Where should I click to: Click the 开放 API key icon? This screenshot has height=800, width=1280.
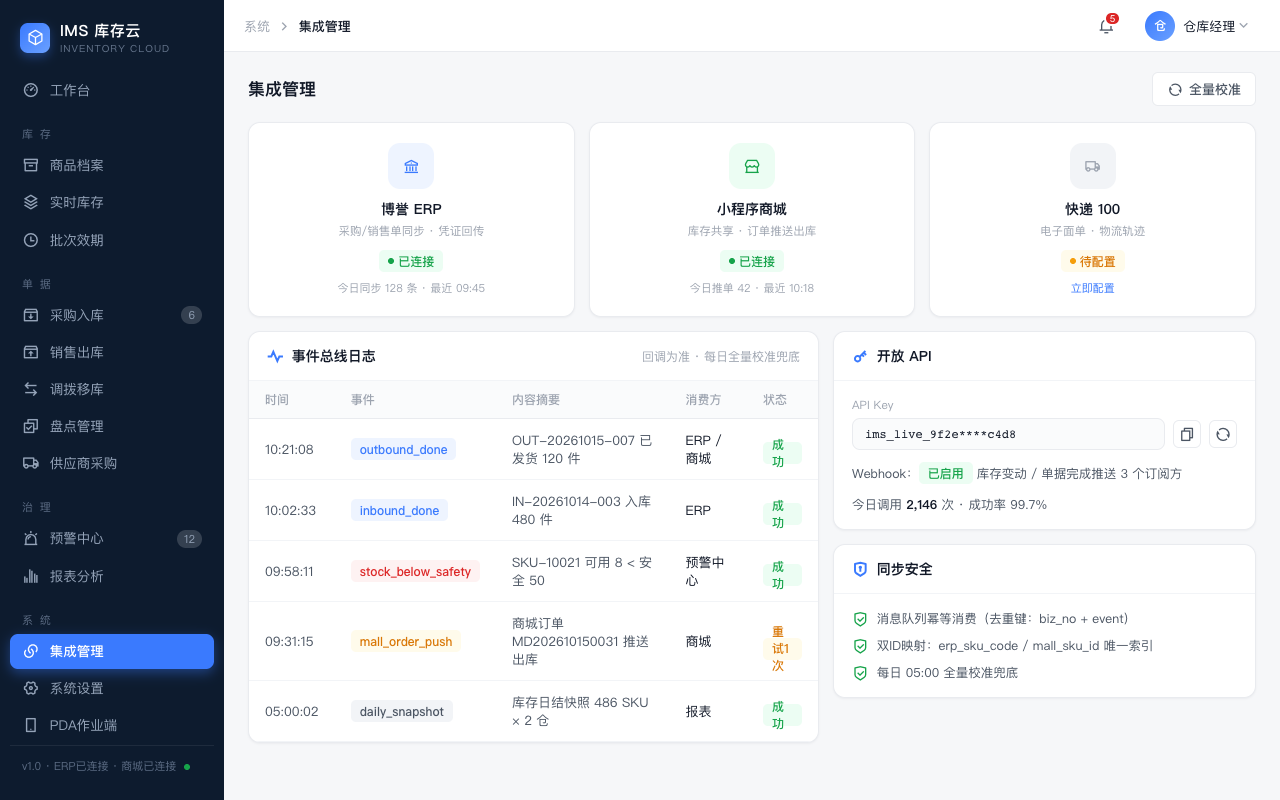point(860,356)
